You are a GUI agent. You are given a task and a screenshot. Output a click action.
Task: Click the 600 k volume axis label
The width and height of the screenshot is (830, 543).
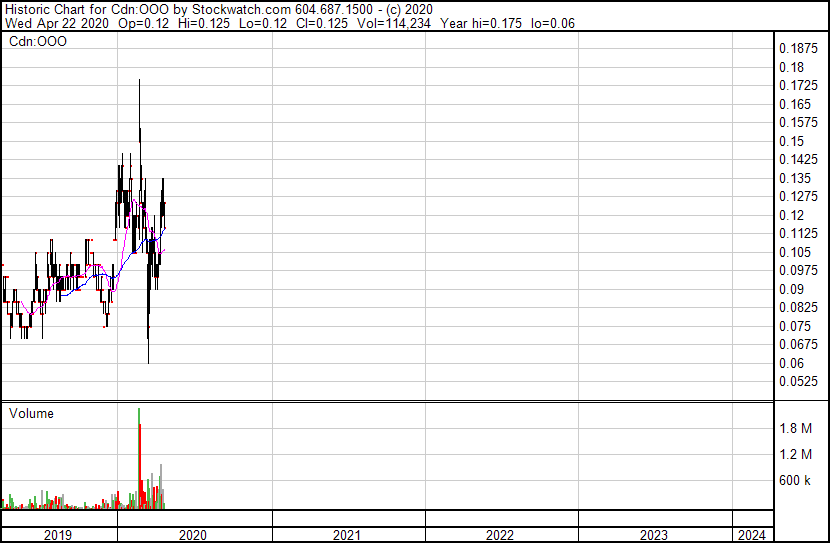tap(796, 480)
